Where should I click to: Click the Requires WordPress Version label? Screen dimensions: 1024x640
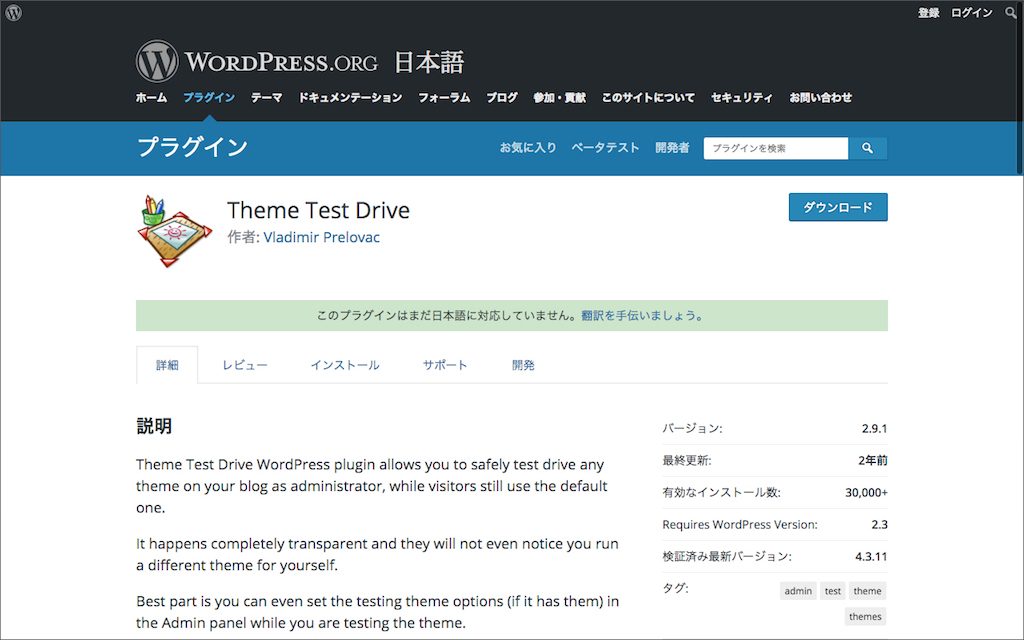[x=740, y=524]
